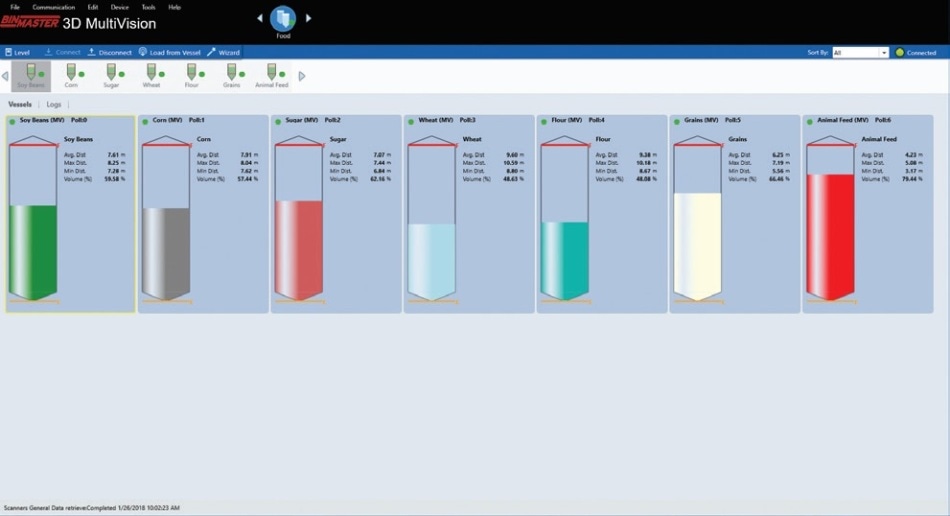The width and height of the screenshot is (950, 516).
Task: Click Wheat volume value 48.63 %
Action: pyautogui.click(x=513, y=179)
